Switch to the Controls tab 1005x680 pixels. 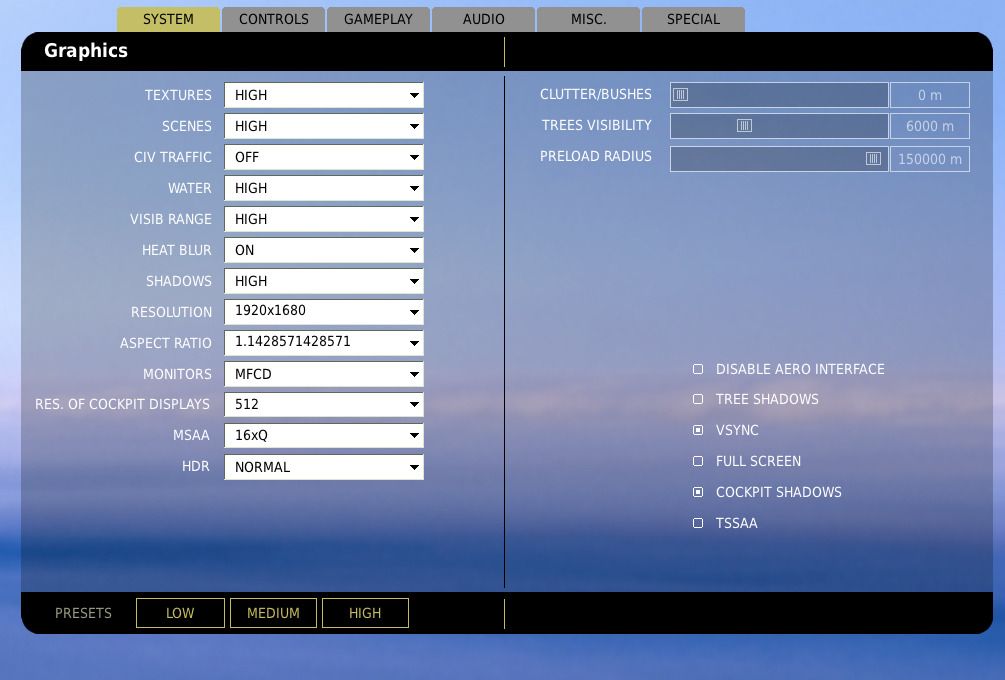273,19
